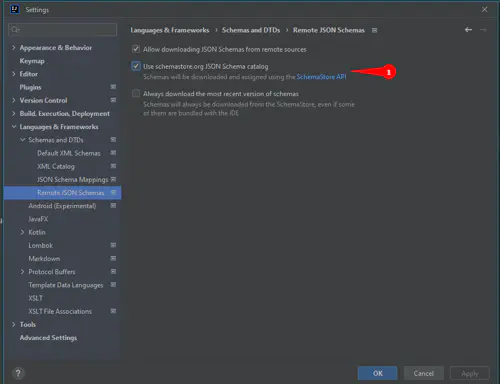The width and height of the screenshot is (500, 384).
Task: Toggle Always download the most recent version checkbox
Action: 136,93
